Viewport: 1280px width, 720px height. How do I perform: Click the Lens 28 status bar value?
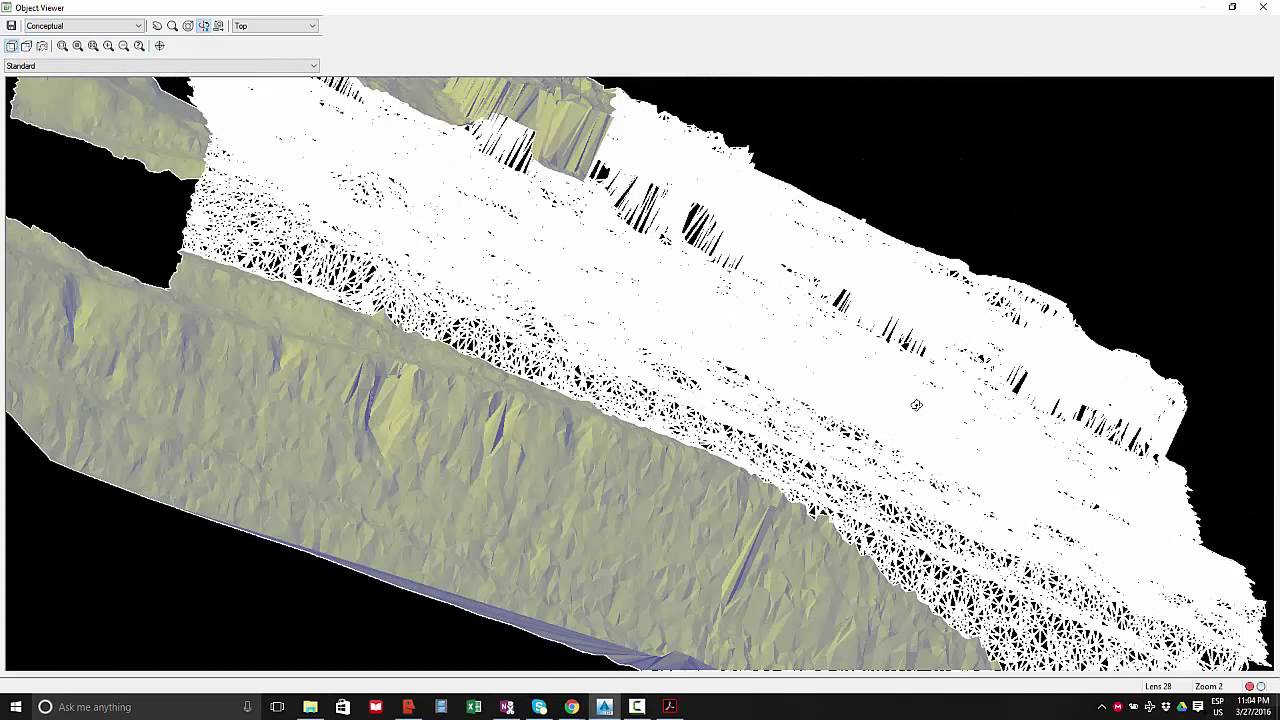pyautogui.click(x=1158, y=686)
